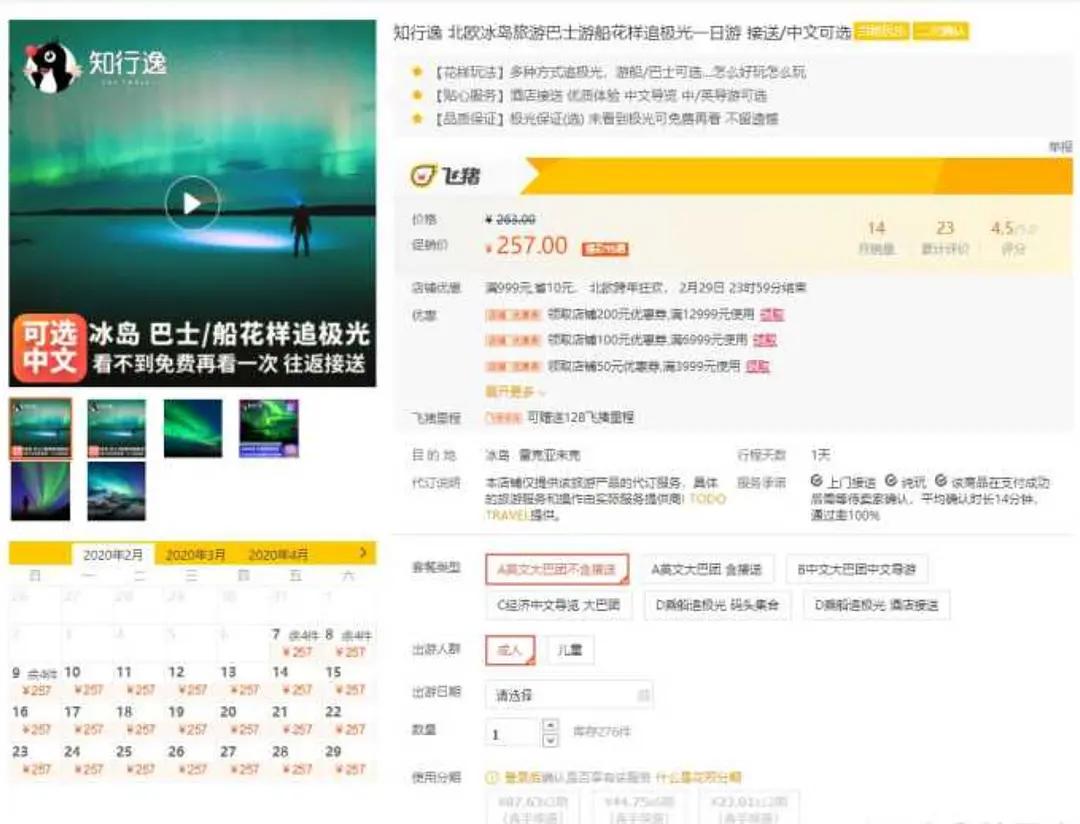Image resolution: width=1080 pixels, height=824 pixels.
Task: Pick February 7 on the calendar
Action: click(296, 642)
